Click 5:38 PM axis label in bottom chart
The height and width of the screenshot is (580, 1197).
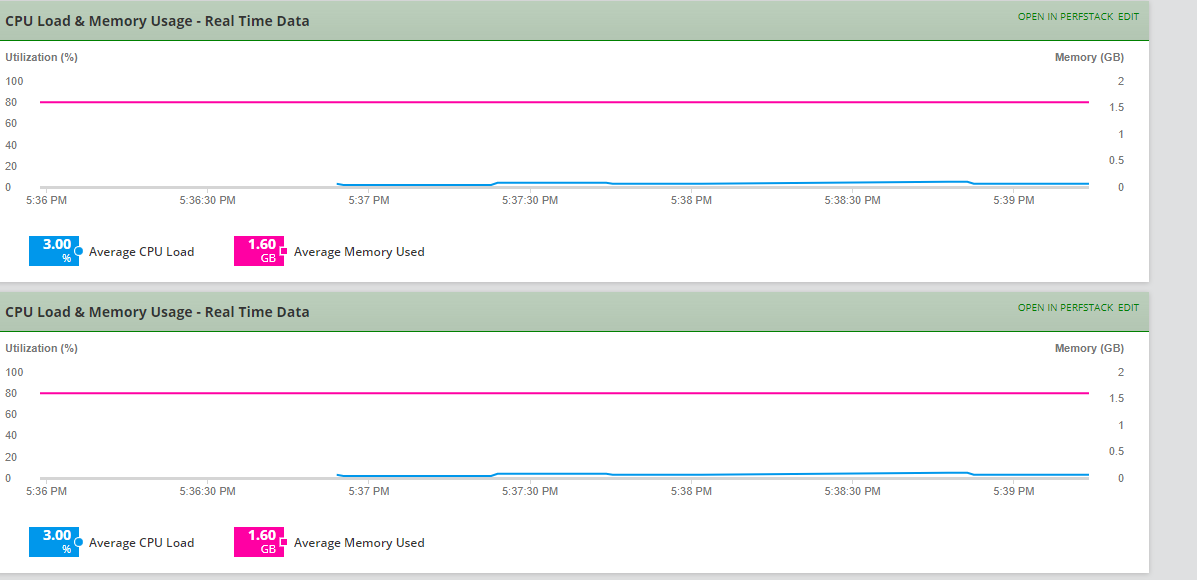[692, 491]
